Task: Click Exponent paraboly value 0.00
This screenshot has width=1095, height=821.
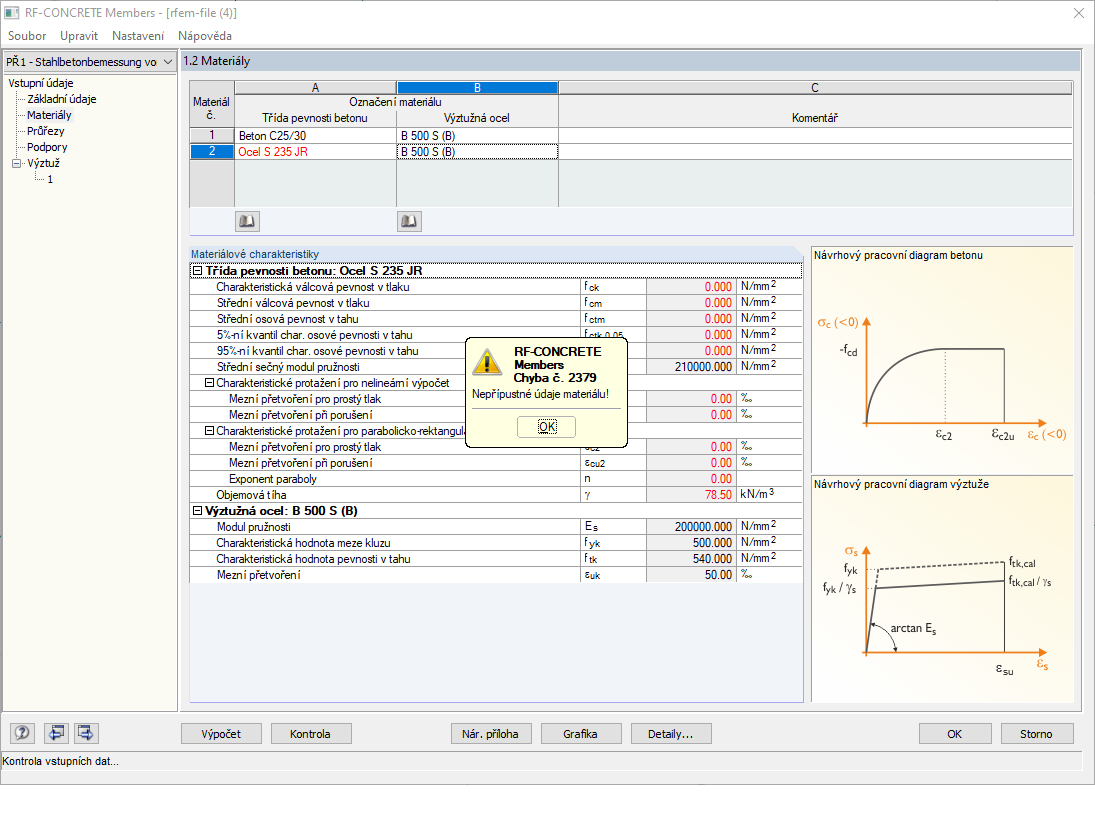Action: click(691, 479)
